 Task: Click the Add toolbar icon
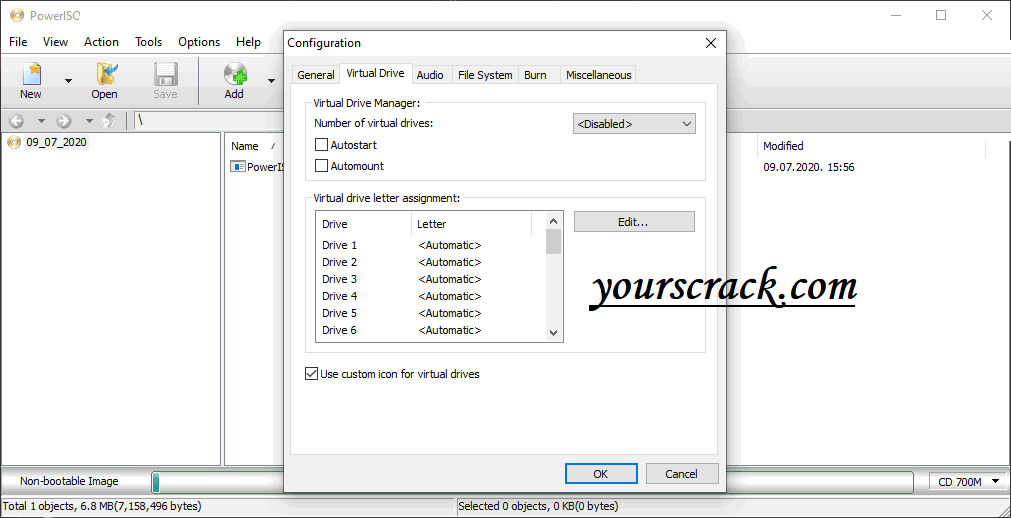(x=235, y=74)
